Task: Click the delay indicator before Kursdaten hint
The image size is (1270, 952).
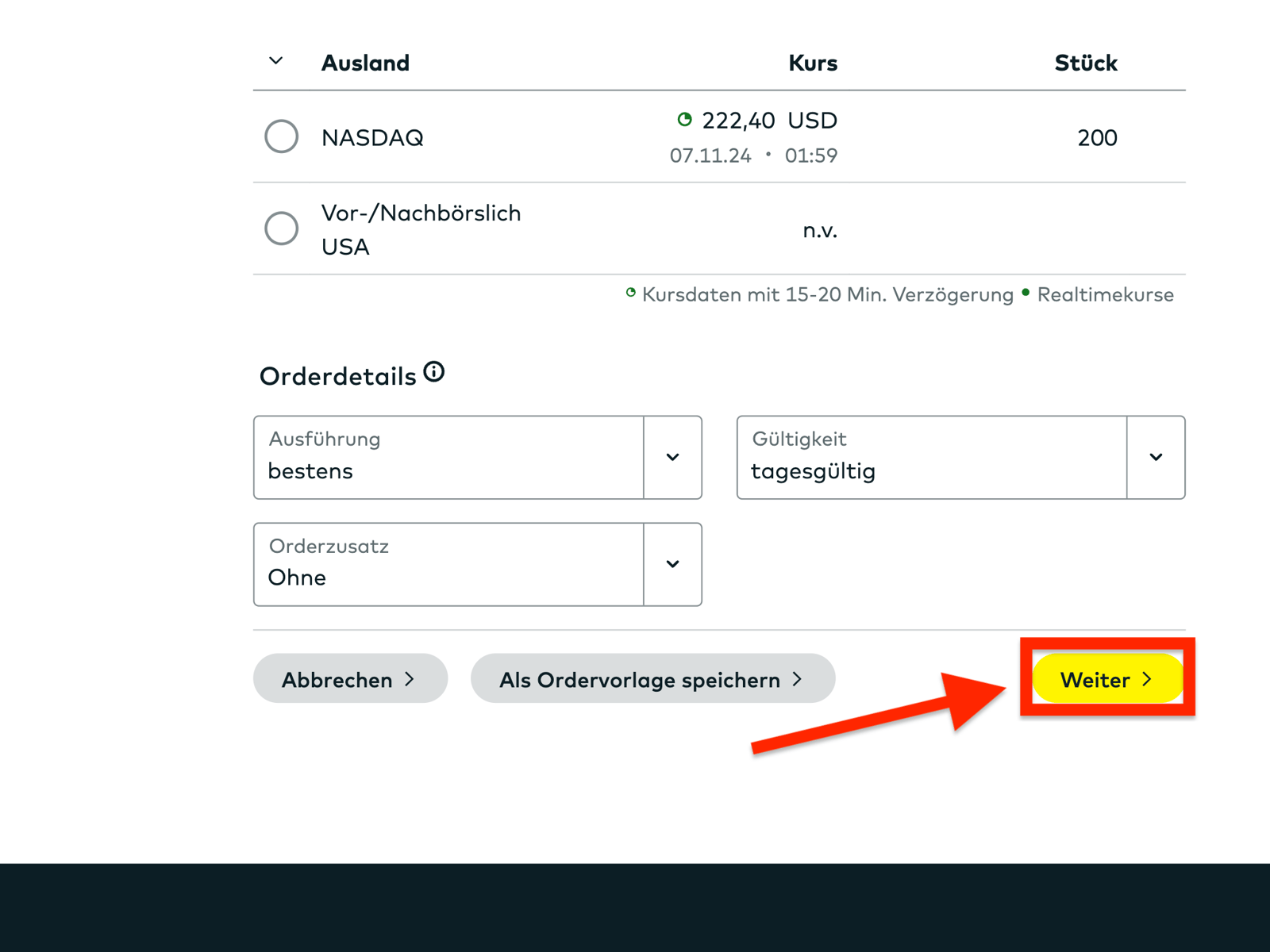Action: 629,294
